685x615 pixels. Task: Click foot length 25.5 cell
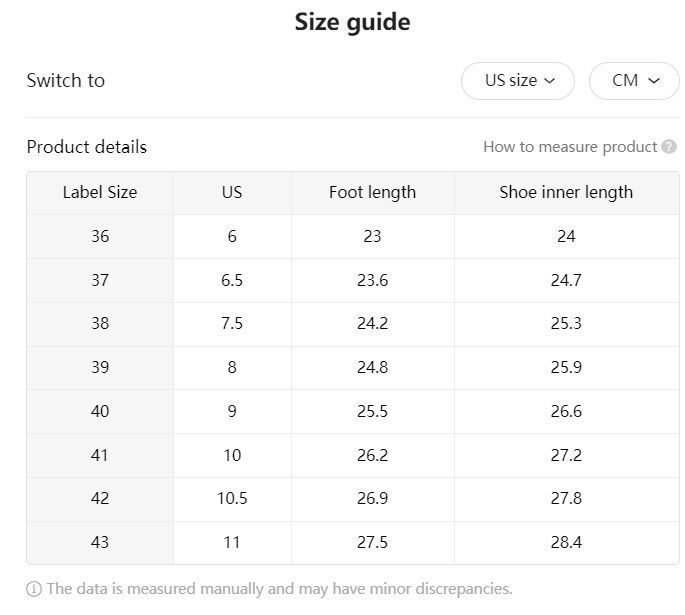372,411
